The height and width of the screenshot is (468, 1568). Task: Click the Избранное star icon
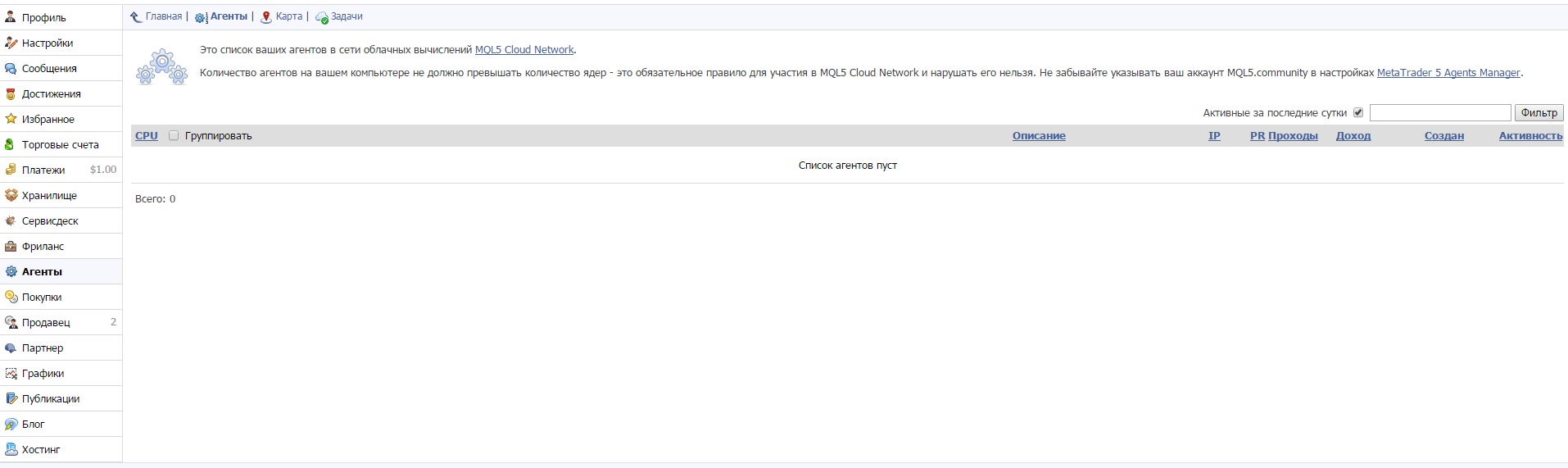click(11, 119)
